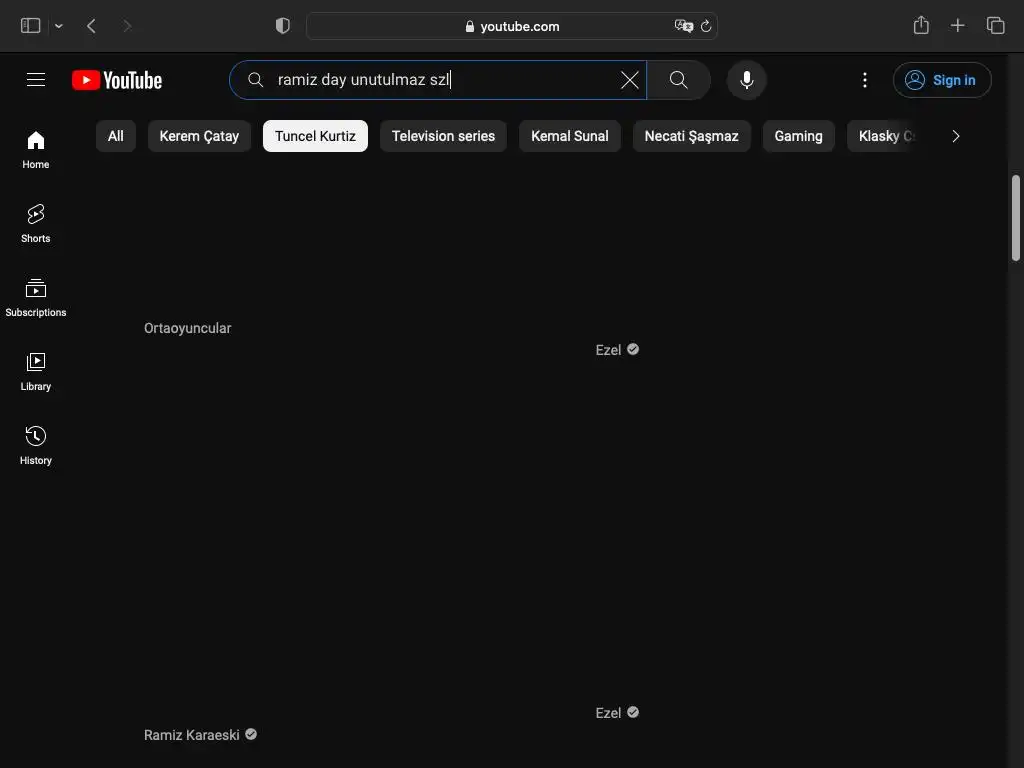This screenshot has width=1024, height=768.
Task: Open History in the sidebar
Action: 36,446
